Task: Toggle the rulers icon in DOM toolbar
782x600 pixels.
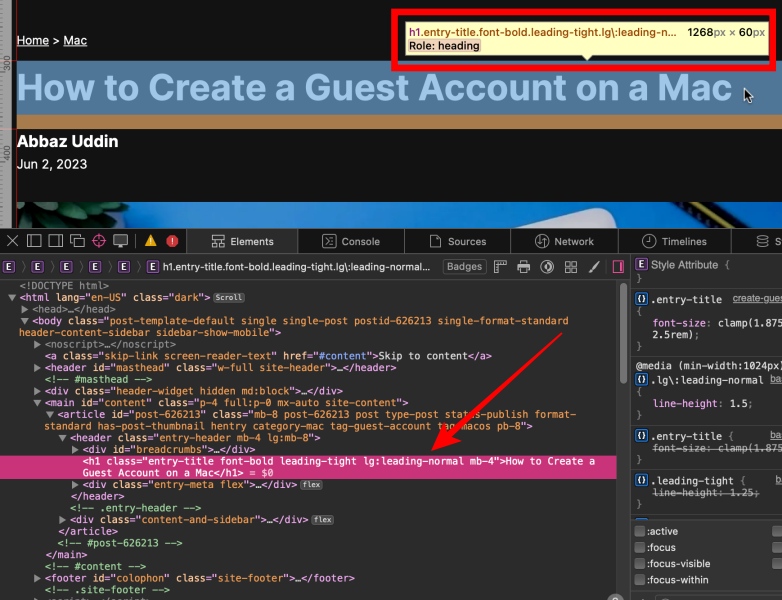Action: [x=500, y=267]
